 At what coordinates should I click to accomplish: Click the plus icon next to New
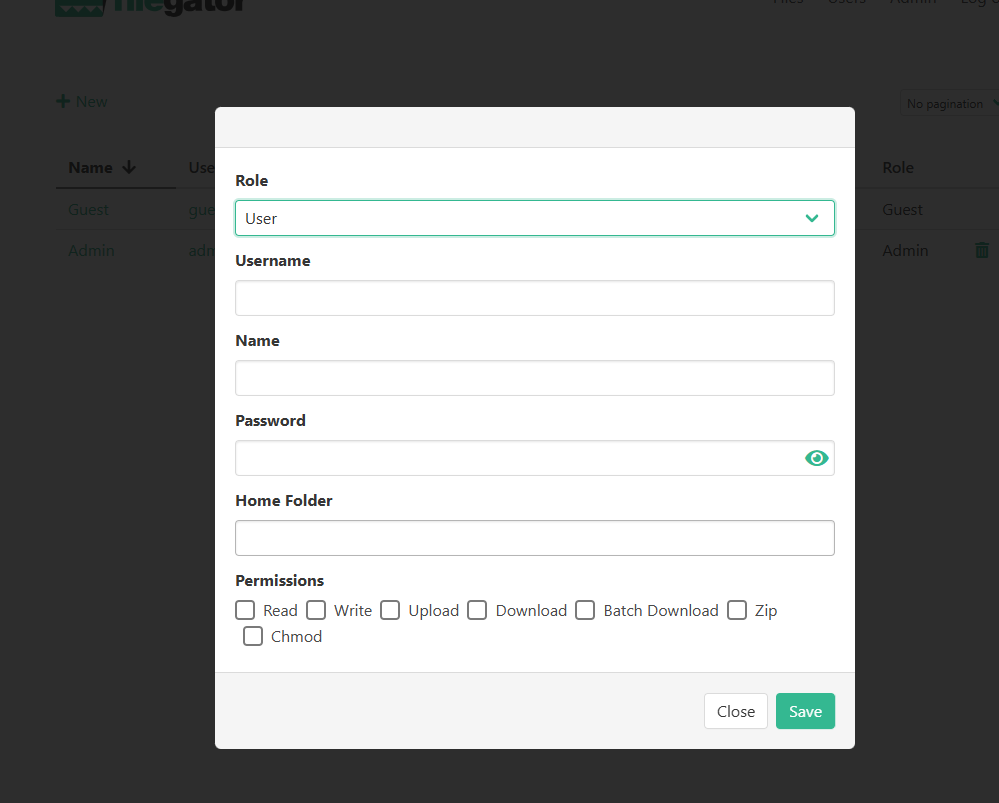(62, 101)
